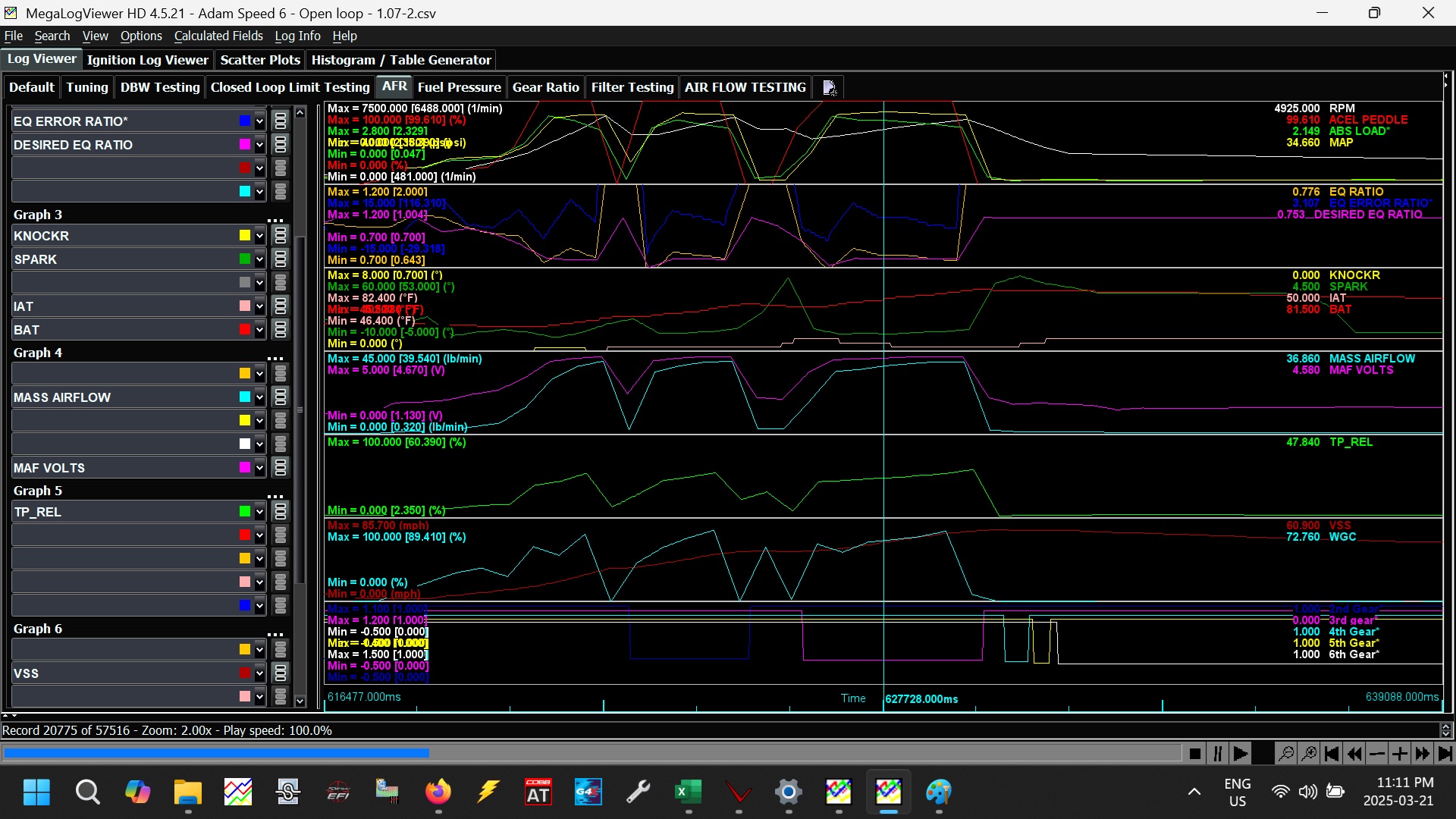This screenshot has width=1456, height=819.
Task: Toggle the gauge icon beside TP_REL field
Action: (281, 512)
